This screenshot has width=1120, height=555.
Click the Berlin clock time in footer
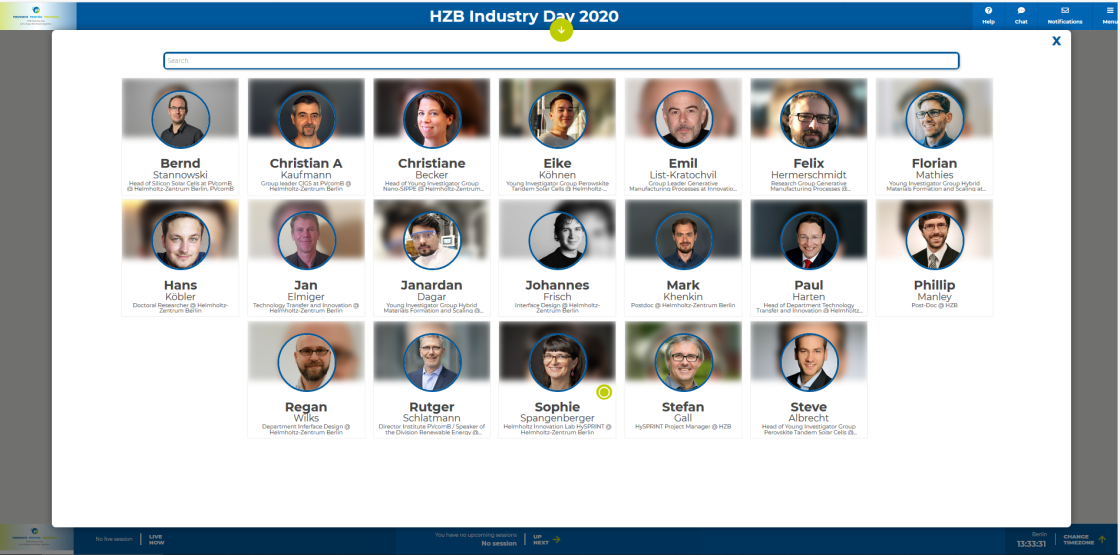[1031, 544]
